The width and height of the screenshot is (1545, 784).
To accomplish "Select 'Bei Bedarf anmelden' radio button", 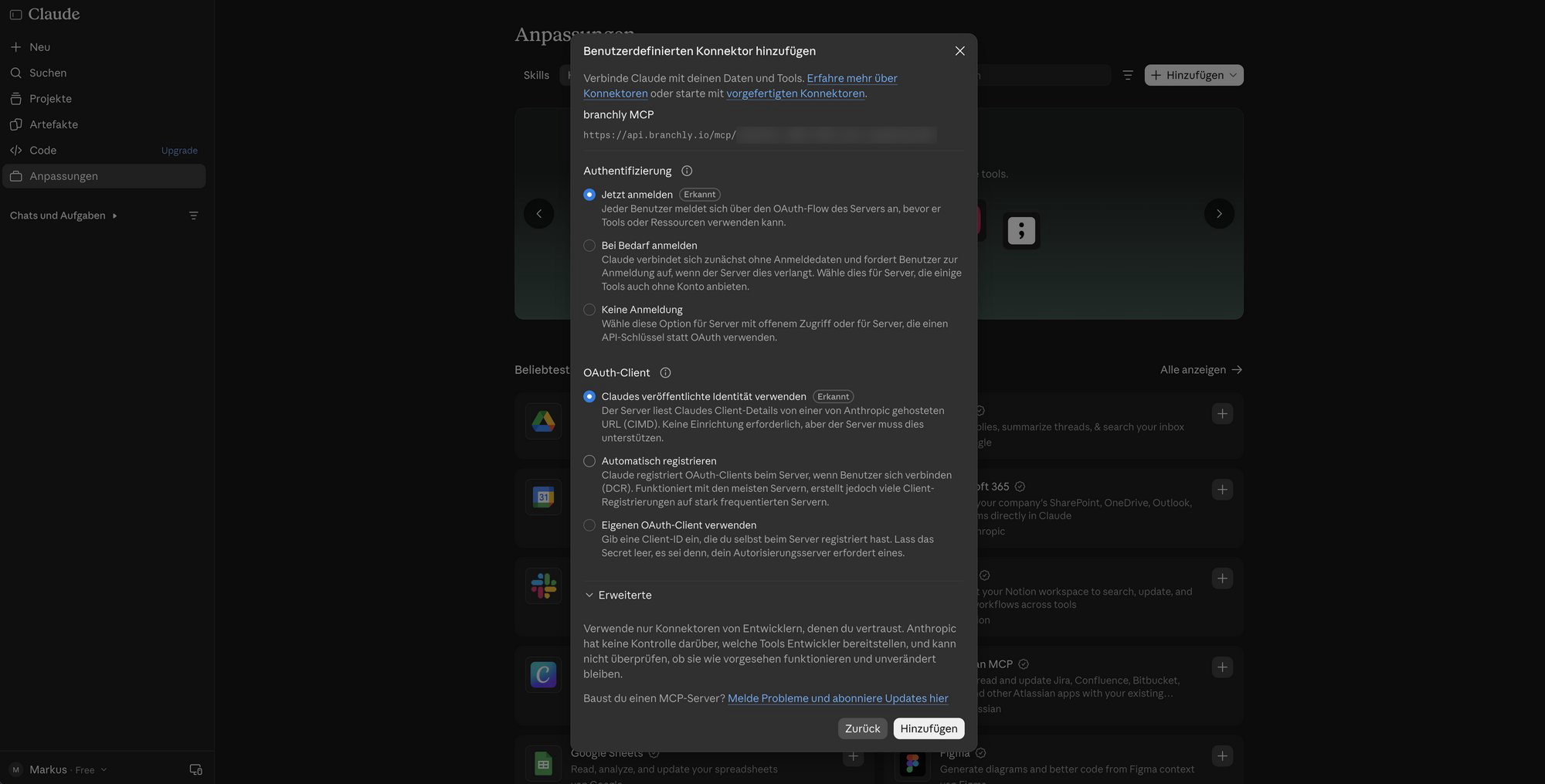I will [x=589, y=246].
